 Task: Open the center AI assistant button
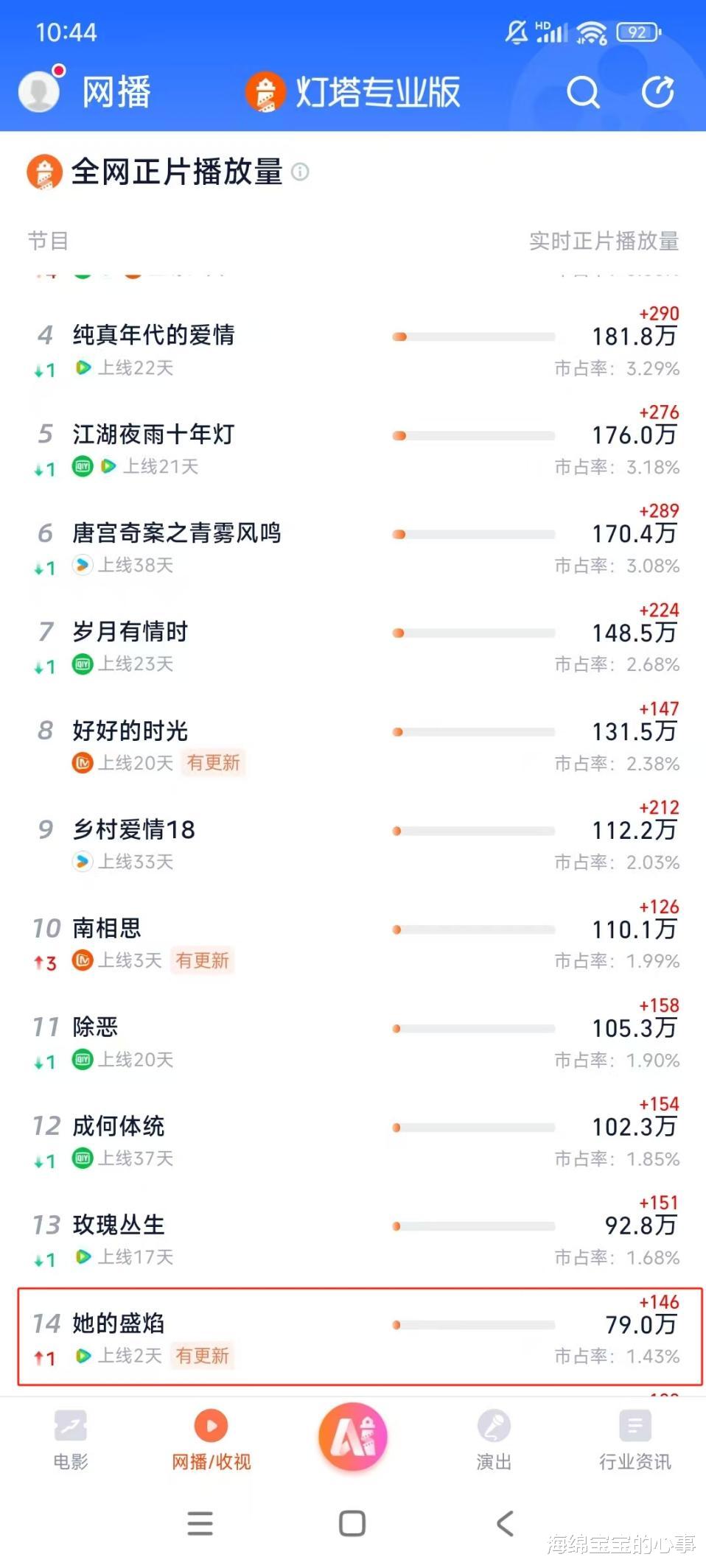click(353, 1437)
